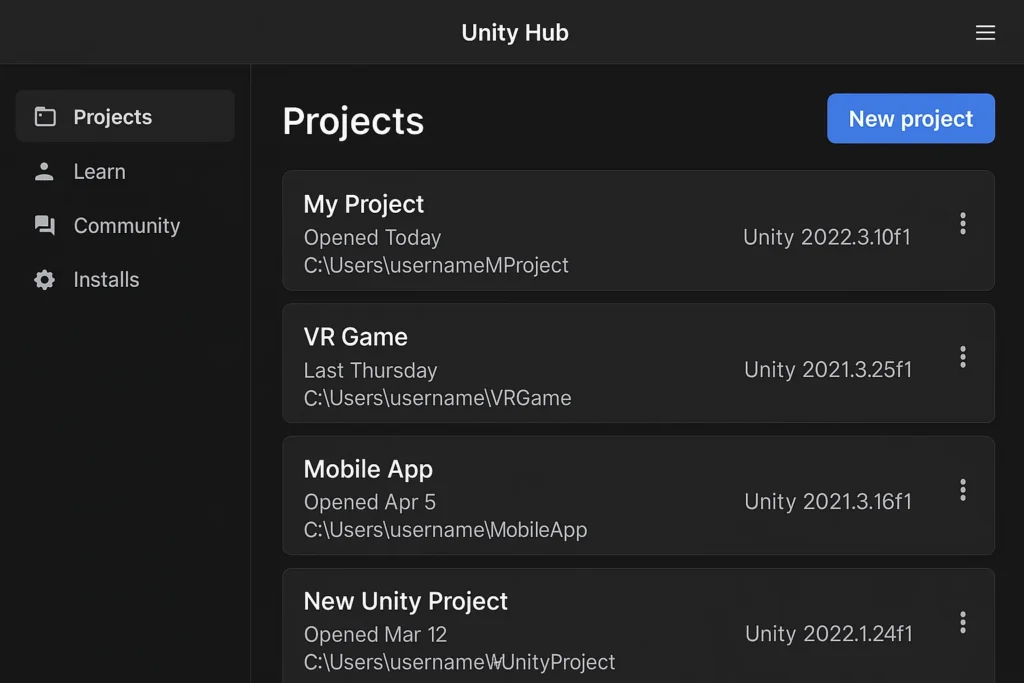Select the Projects folder icon in sidebar
Image resolution: width=1024 pixels, height=683 pixels.
click(x=44, y=115)
